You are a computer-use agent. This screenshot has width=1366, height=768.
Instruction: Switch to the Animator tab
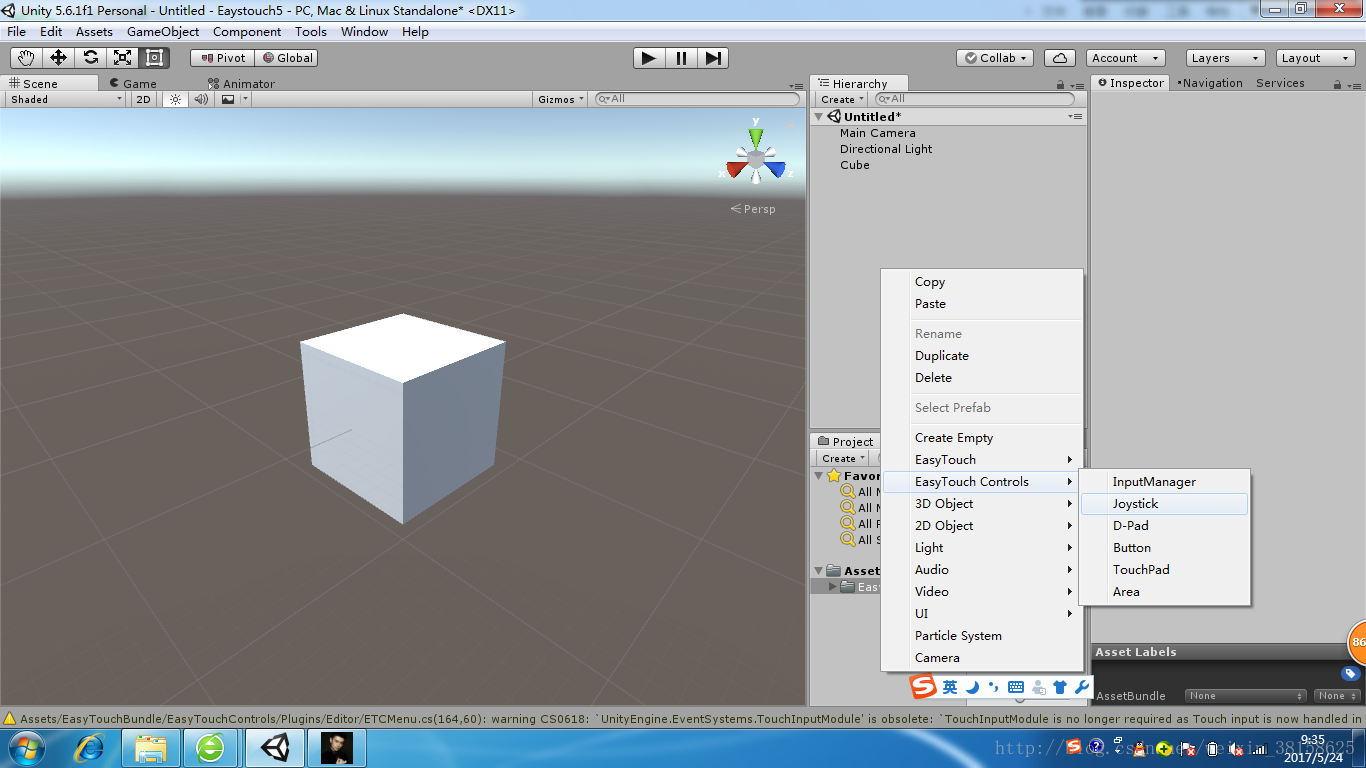241,84
